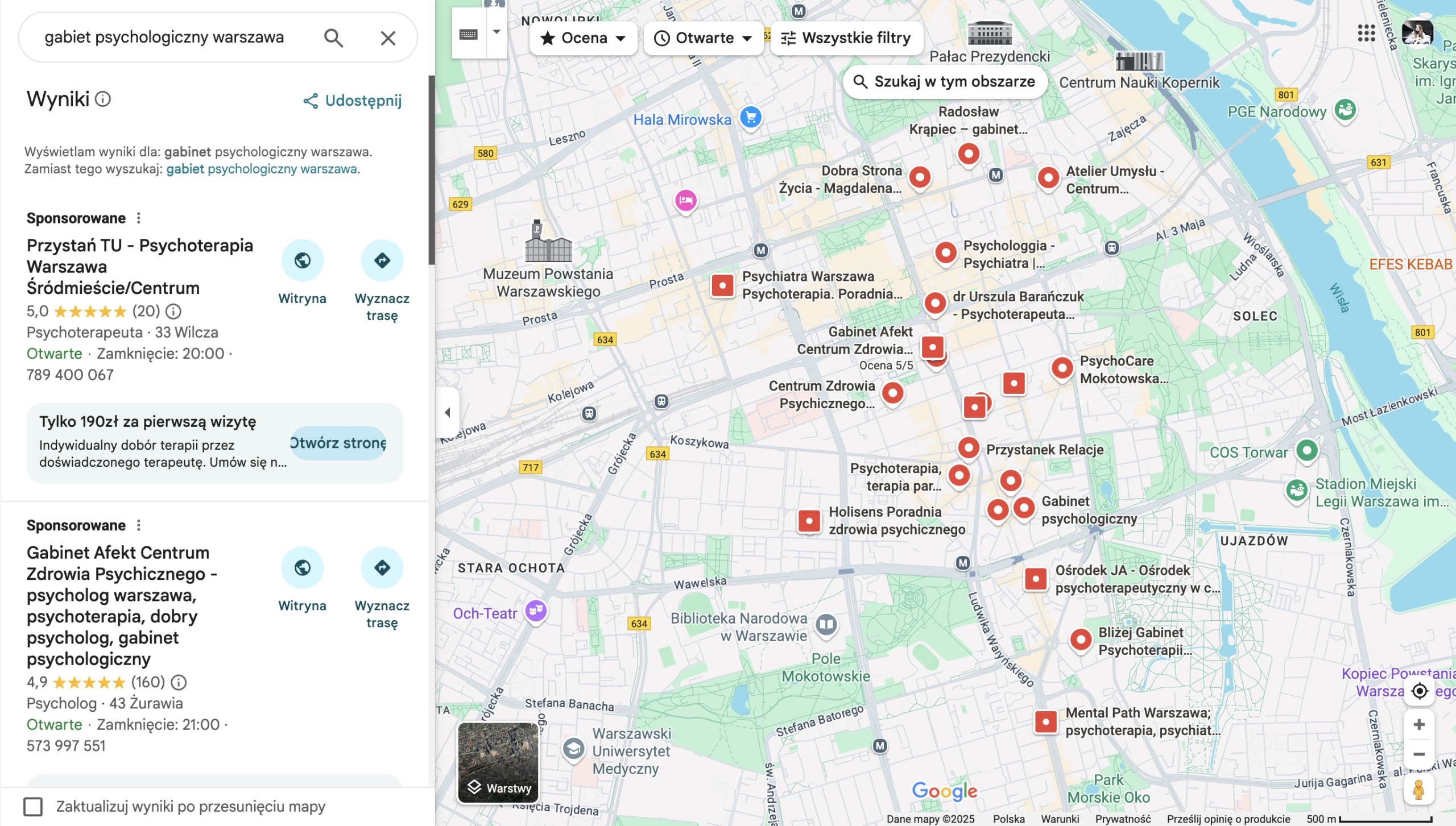Image resolution: width=1456 pixels, height=826 pixels.
Task: Click the keyboard input tool icon
Action: 469,35
